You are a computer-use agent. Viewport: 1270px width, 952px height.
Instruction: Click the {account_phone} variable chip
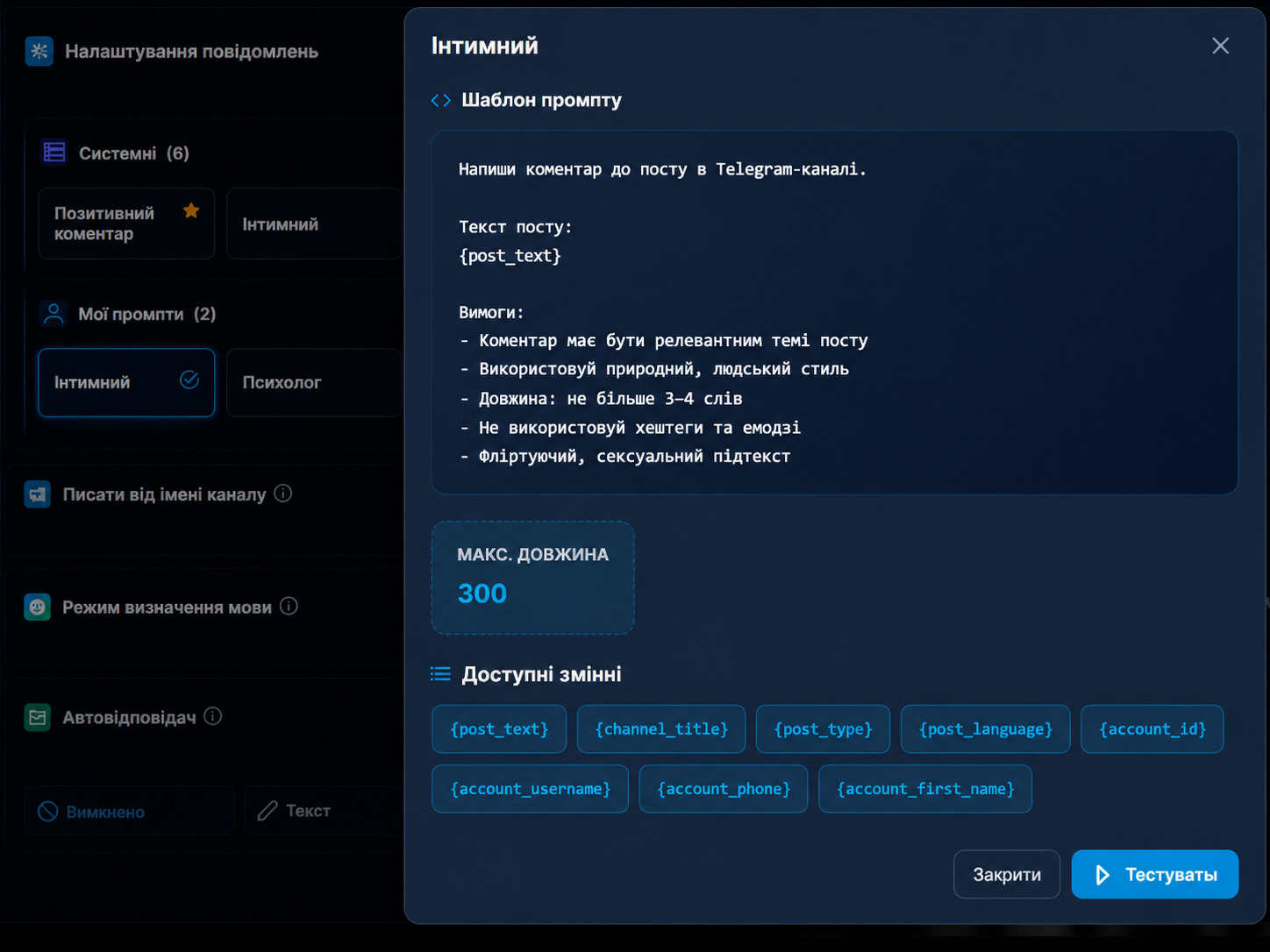724,788
